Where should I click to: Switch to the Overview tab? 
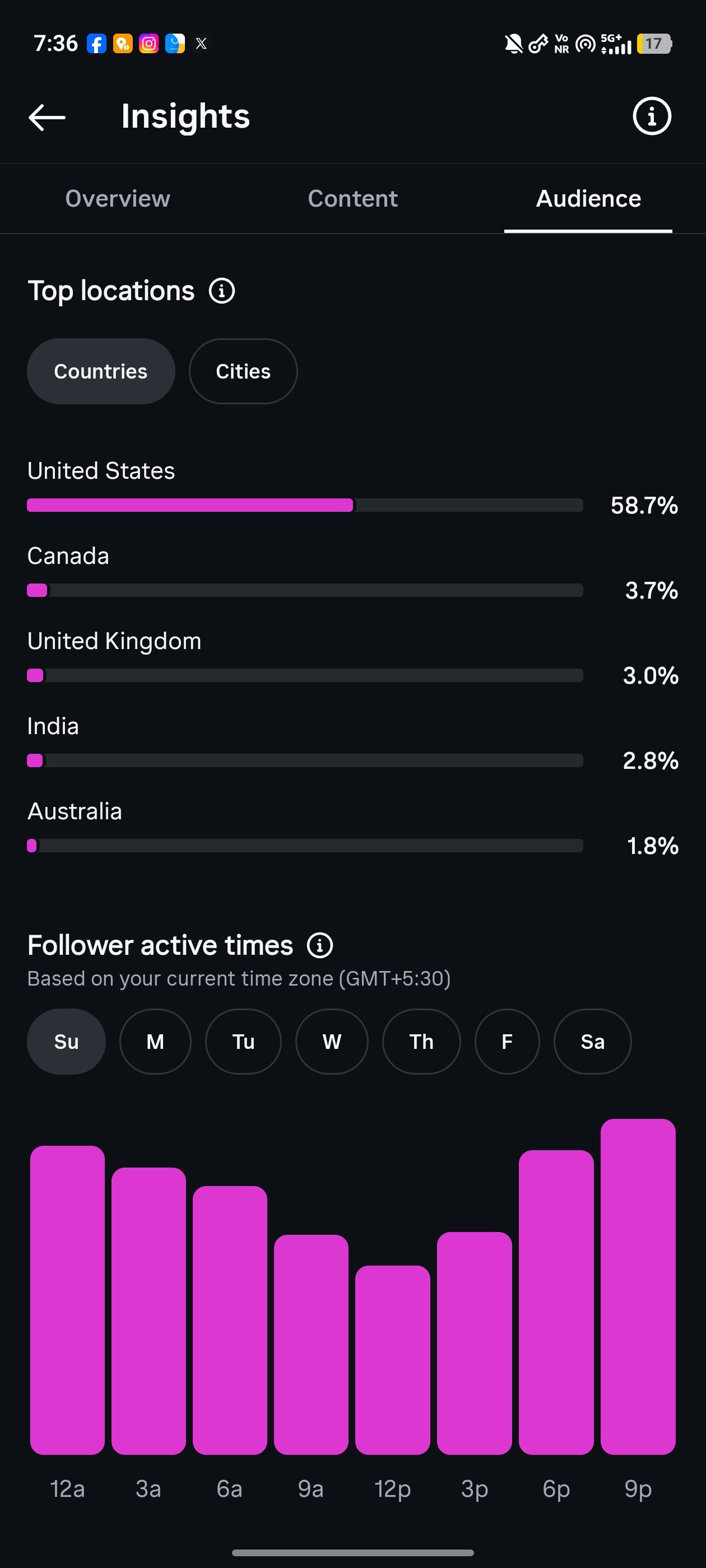point(118,198)
